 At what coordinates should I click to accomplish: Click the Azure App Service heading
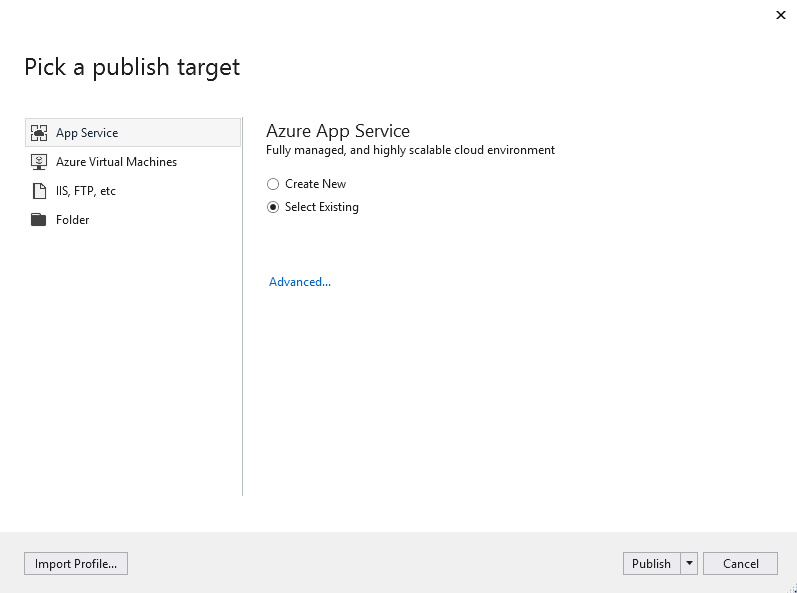(x=338, y=131)
